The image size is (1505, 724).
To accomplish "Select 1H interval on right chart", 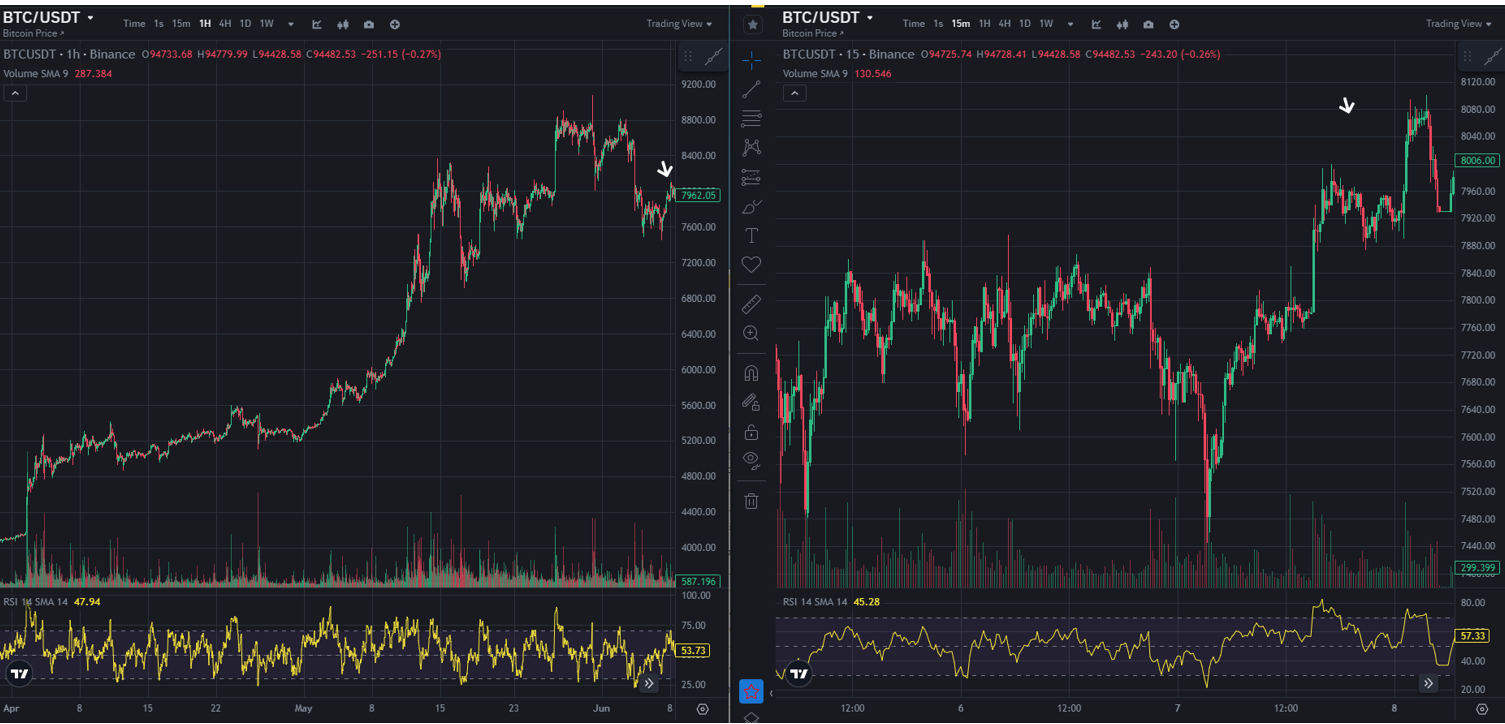I will [984, 24].
